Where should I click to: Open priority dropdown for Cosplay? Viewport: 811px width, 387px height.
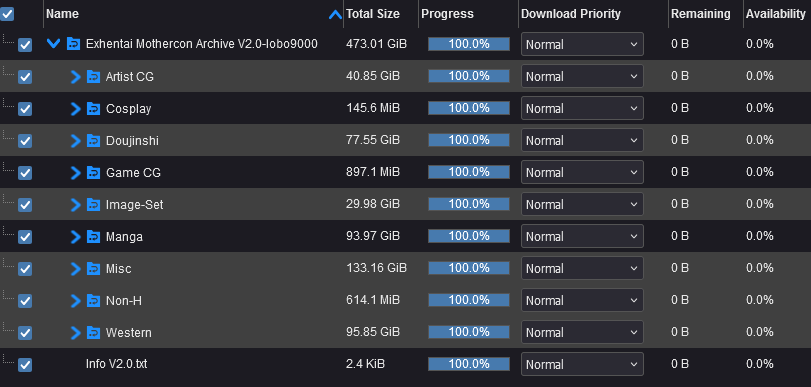pyautogui.click(x=582, y=108)
